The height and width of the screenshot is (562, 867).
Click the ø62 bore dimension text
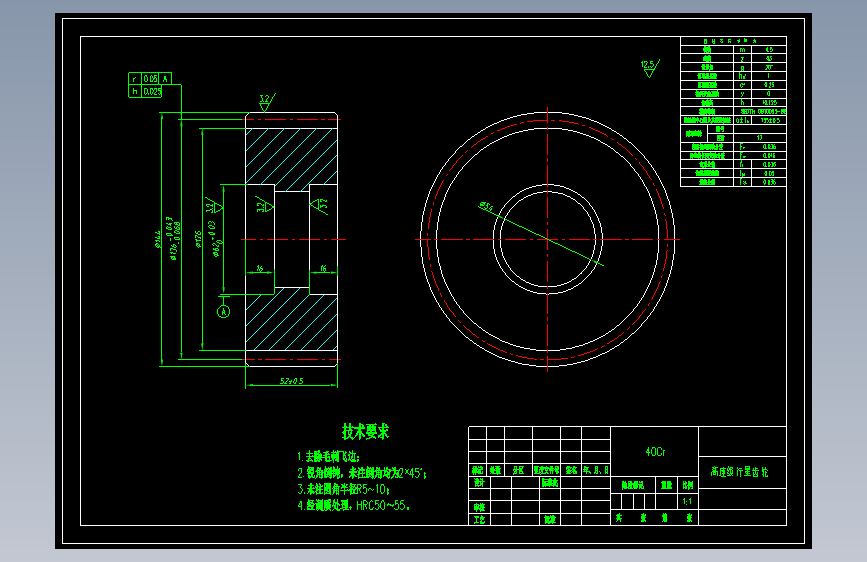216,240
